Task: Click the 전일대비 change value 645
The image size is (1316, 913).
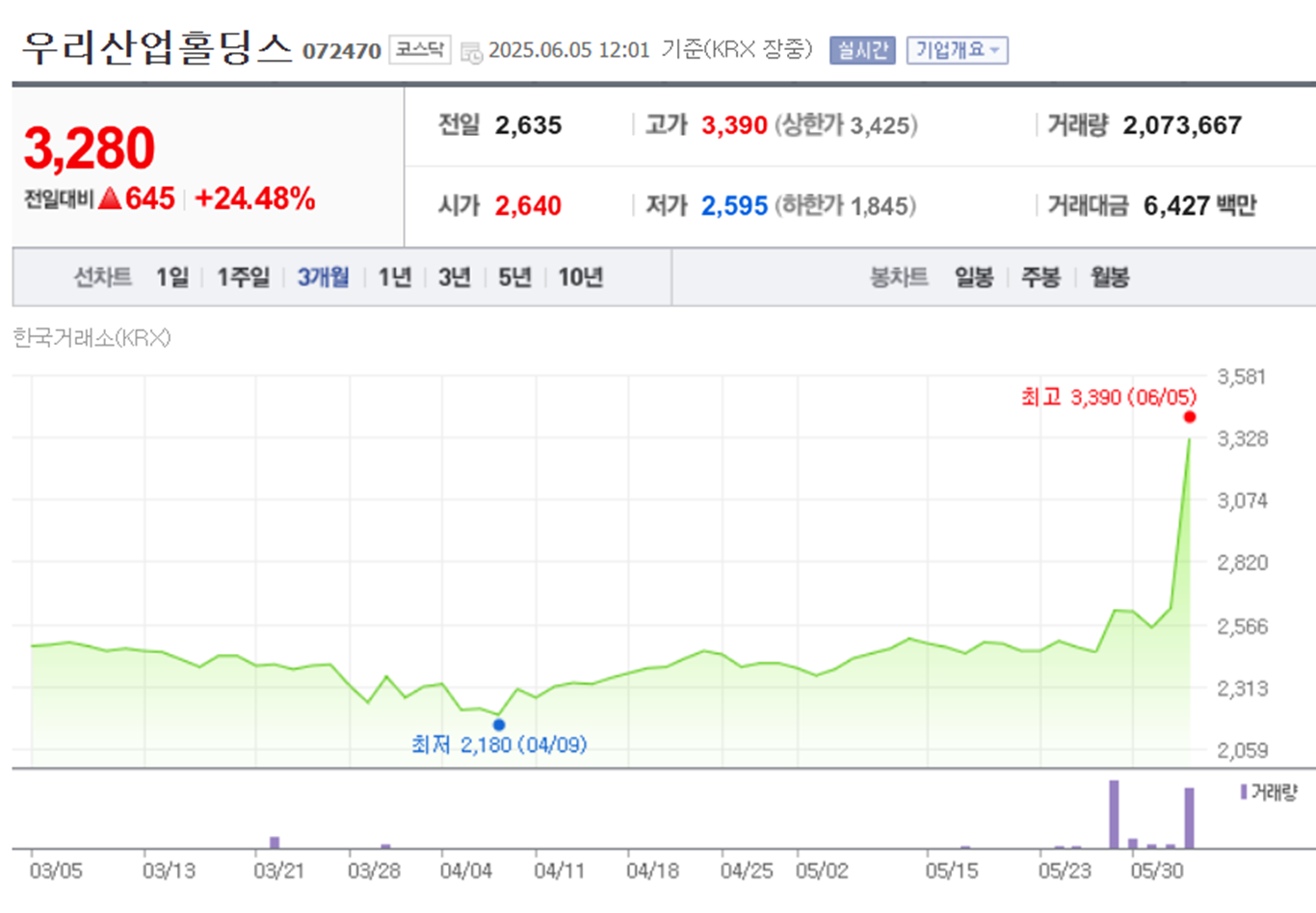Action: pos(150,198)
